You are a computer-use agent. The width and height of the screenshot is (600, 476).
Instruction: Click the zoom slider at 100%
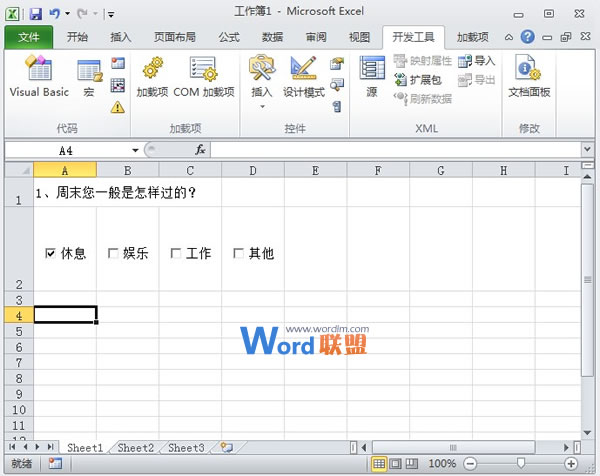pyautogui.click(x=521, y=464)
